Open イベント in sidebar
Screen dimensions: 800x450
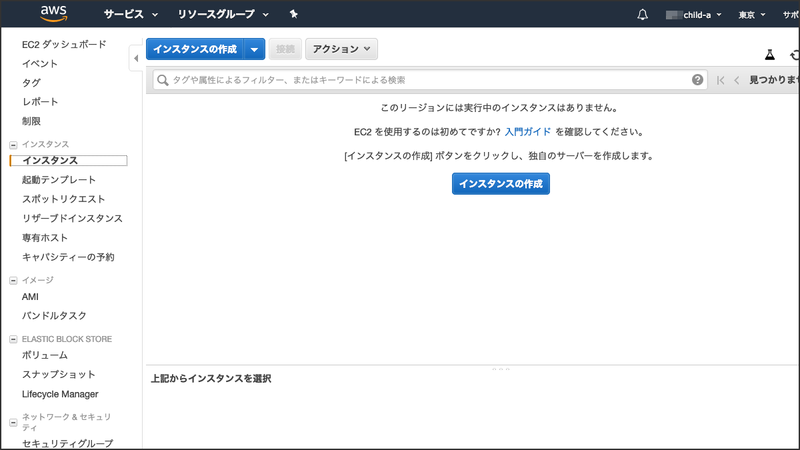[x=40, y=64]
